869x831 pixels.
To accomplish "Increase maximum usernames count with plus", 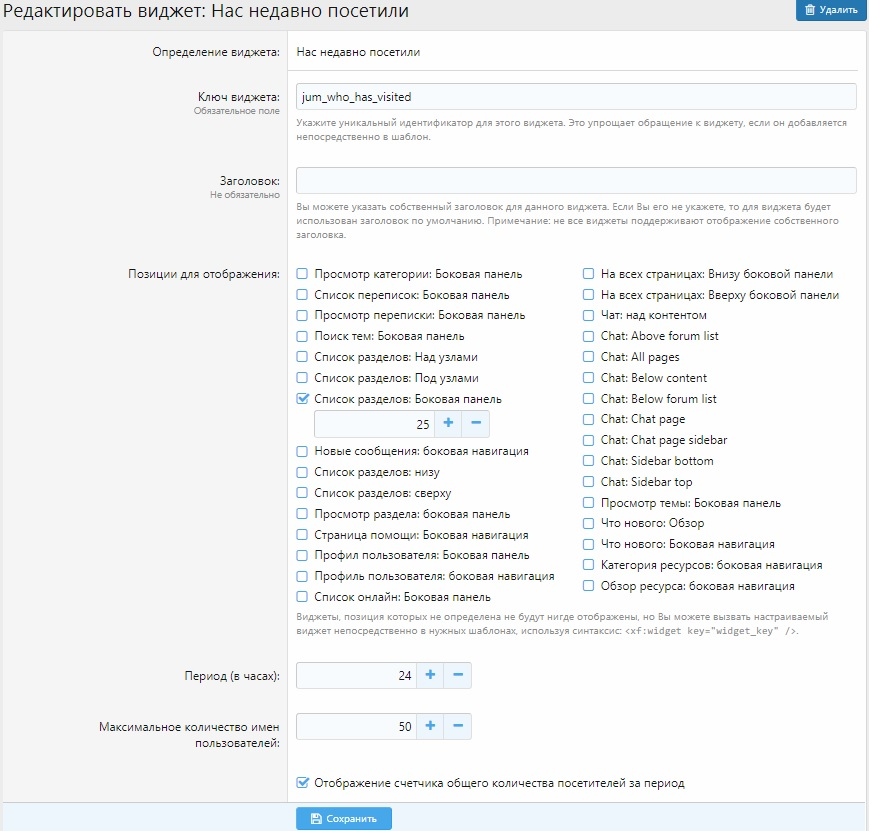I will [430, 727].
